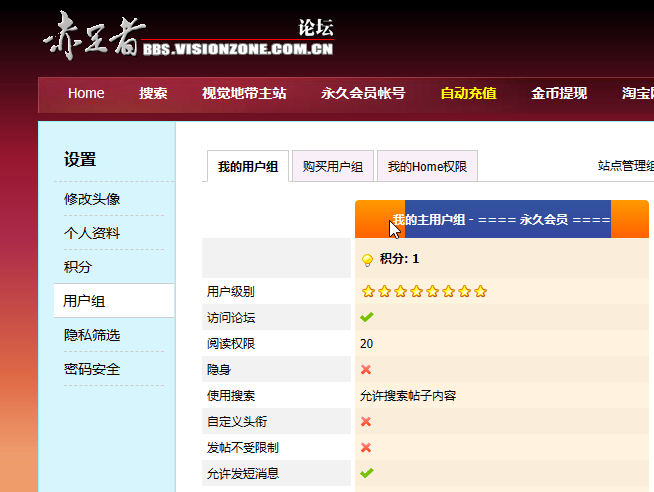This screenshot has height=492, width=654.
Task: Click the 访问论坛 row label
Action: [x=231, y=317]
